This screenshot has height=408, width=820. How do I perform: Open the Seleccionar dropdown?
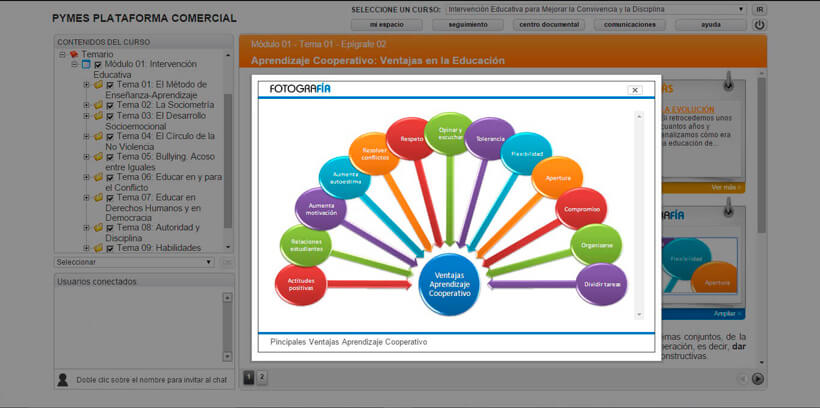click(x=134, y=262)
